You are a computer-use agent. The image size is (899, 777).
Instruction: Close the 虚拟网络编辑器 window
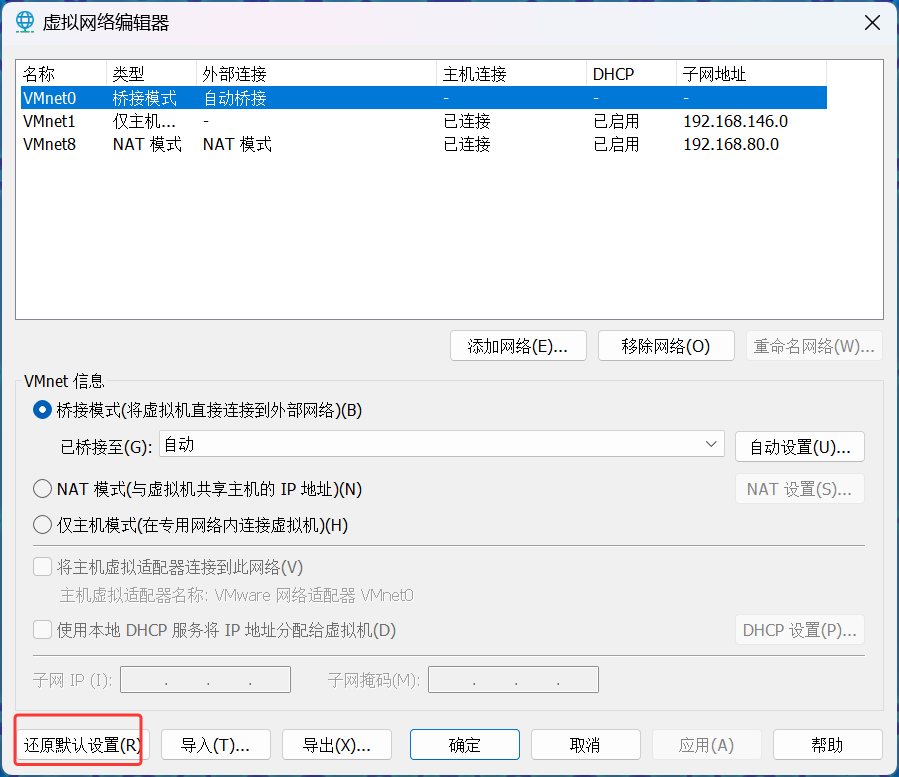872,23
